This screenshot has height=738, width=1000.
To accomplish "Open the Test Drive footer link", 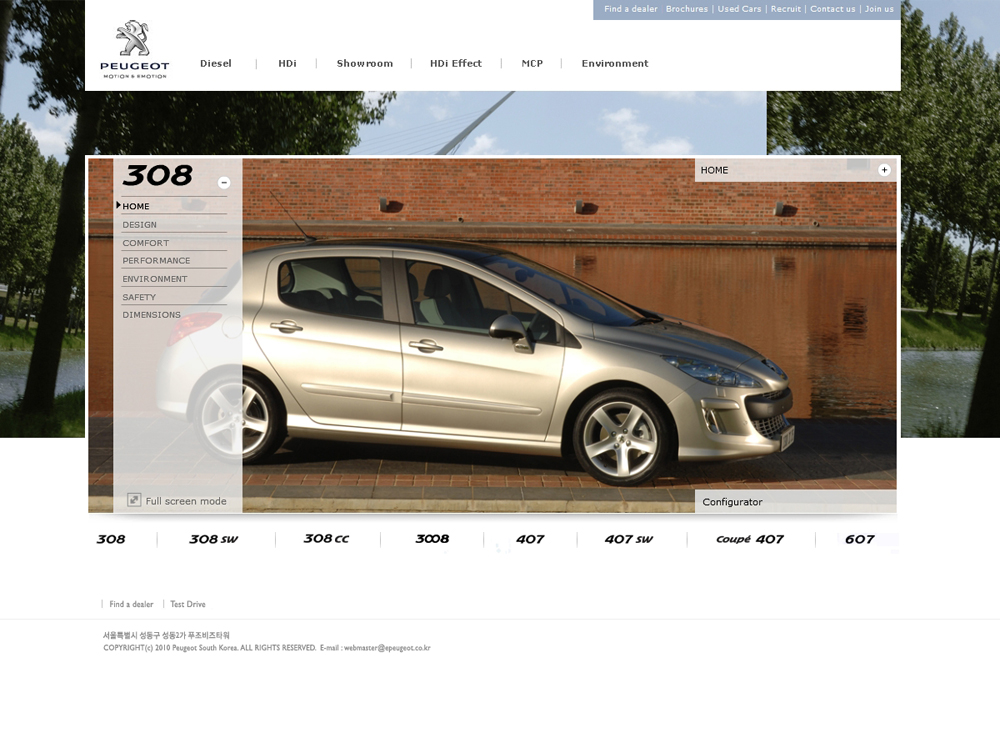I will 187,604.
